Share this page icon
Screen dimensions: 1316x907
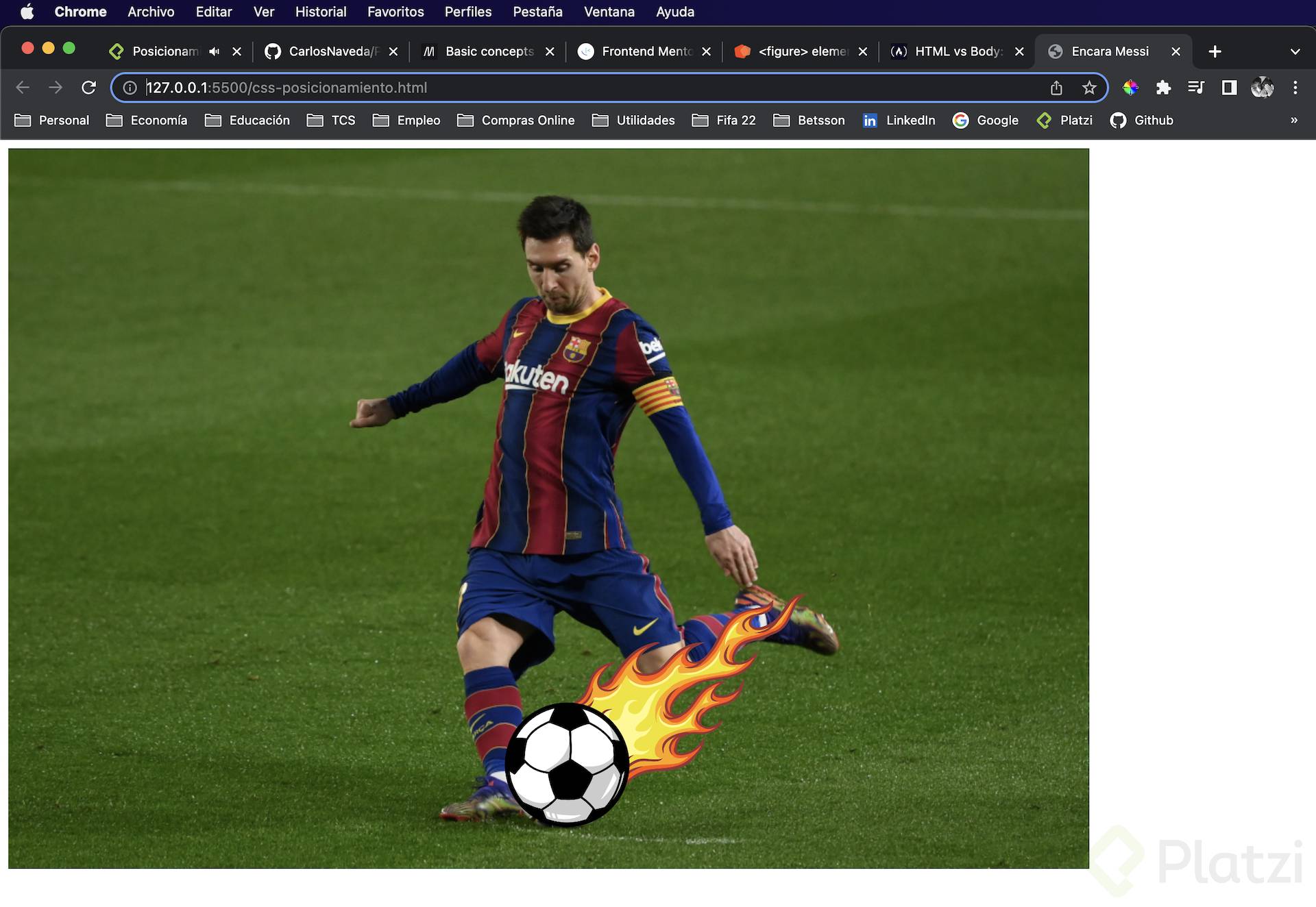coord(1056,88)
